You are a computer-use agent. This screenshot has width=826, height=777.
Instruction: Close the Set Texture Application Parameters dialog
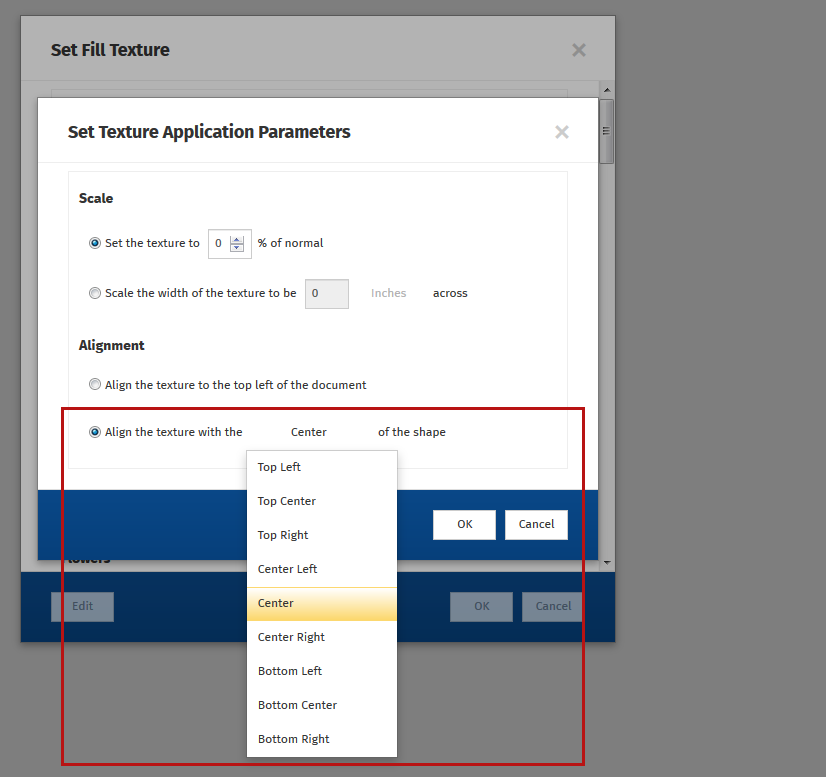[562, 132]
